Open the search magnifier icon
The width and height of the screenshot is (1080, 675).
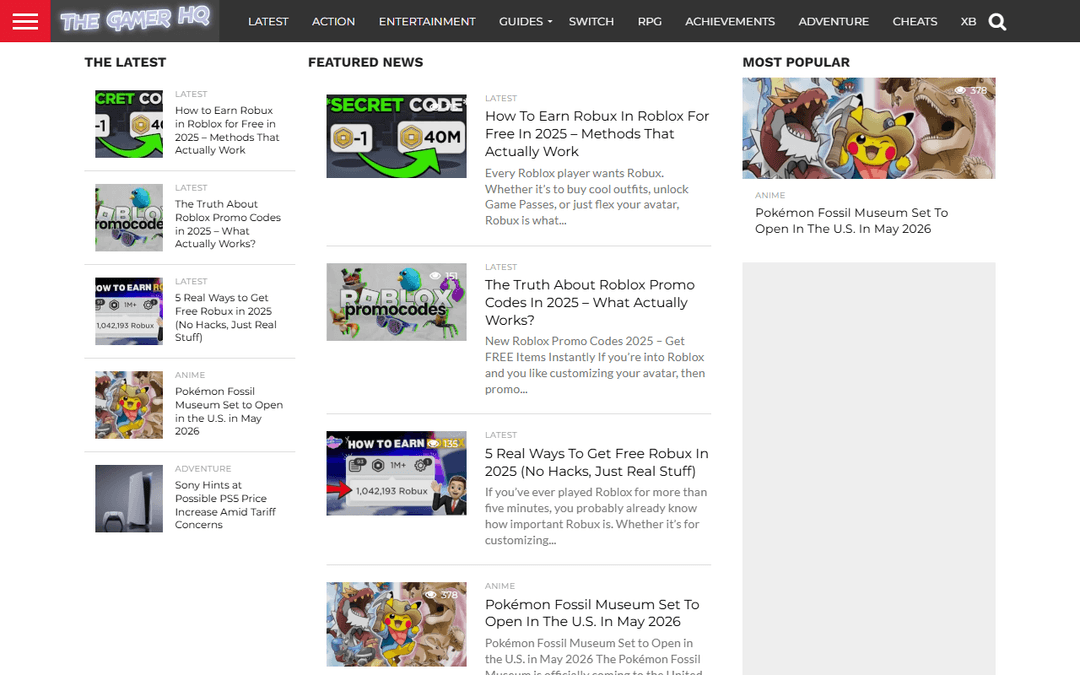(x=997, y=22)
